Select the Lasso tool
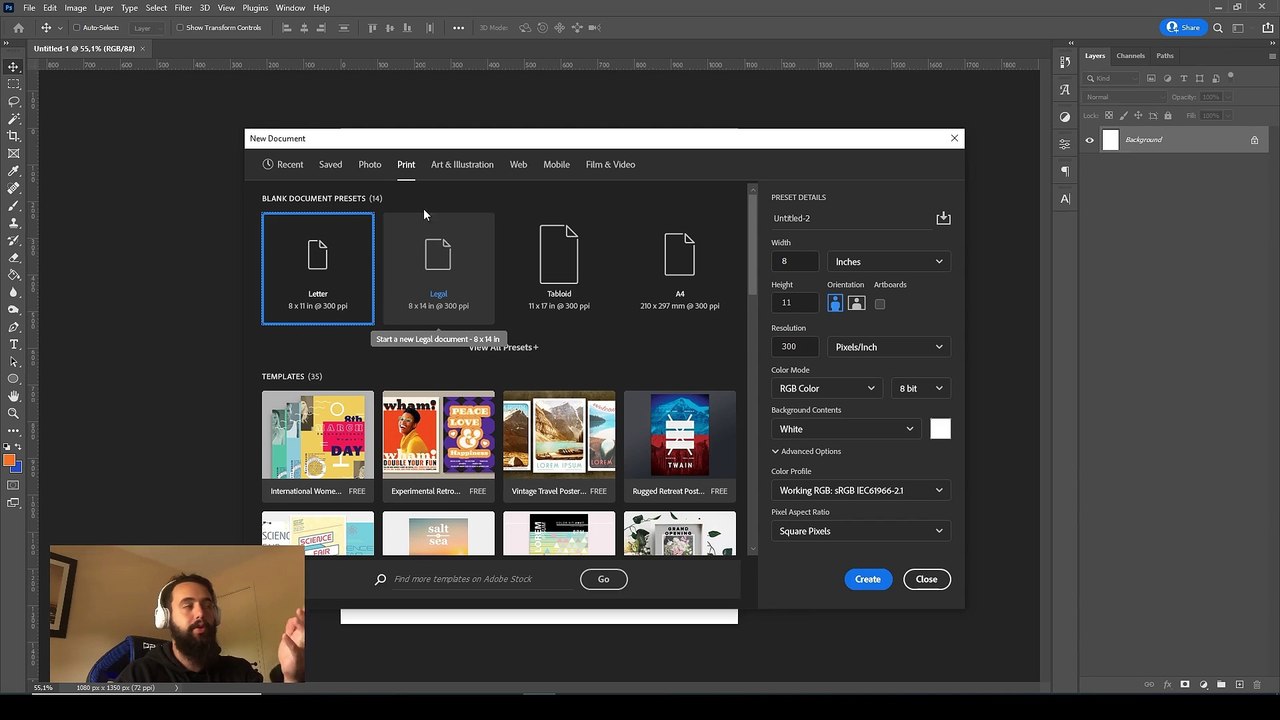 pyautogui.click(x=13, y=101)
